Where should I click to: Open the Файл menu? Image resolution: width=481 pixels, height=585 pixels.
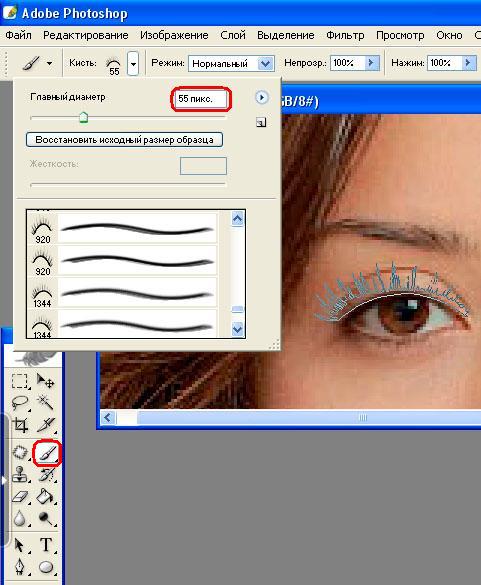(18, 35)
